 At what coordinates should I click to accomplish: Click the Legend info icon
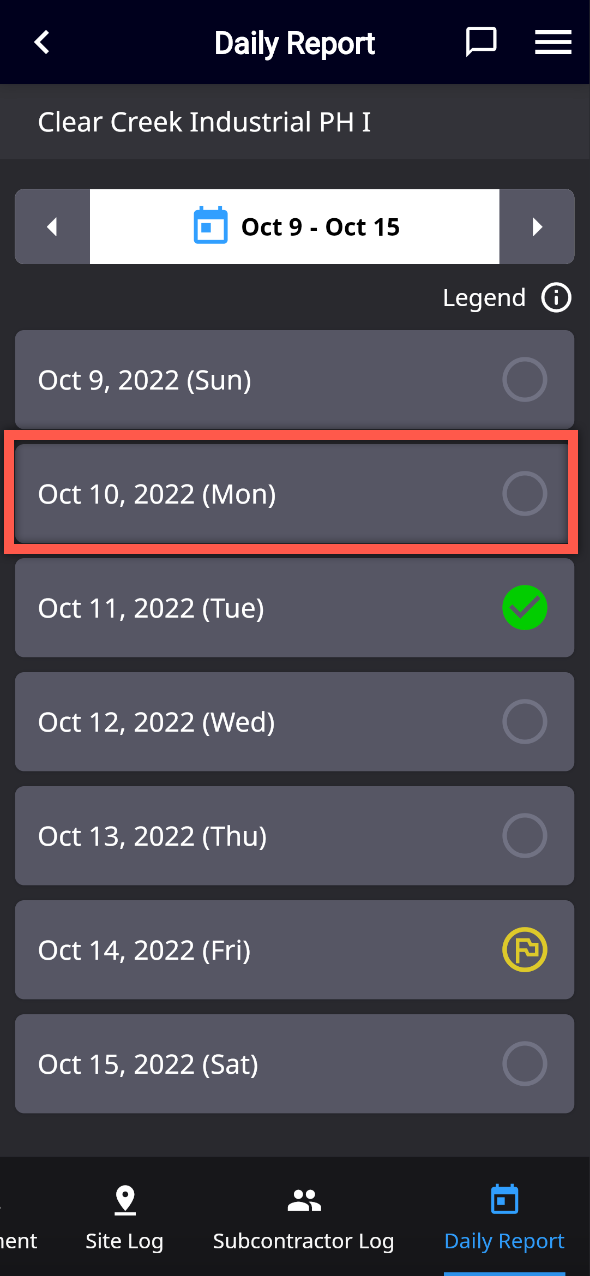556,298
